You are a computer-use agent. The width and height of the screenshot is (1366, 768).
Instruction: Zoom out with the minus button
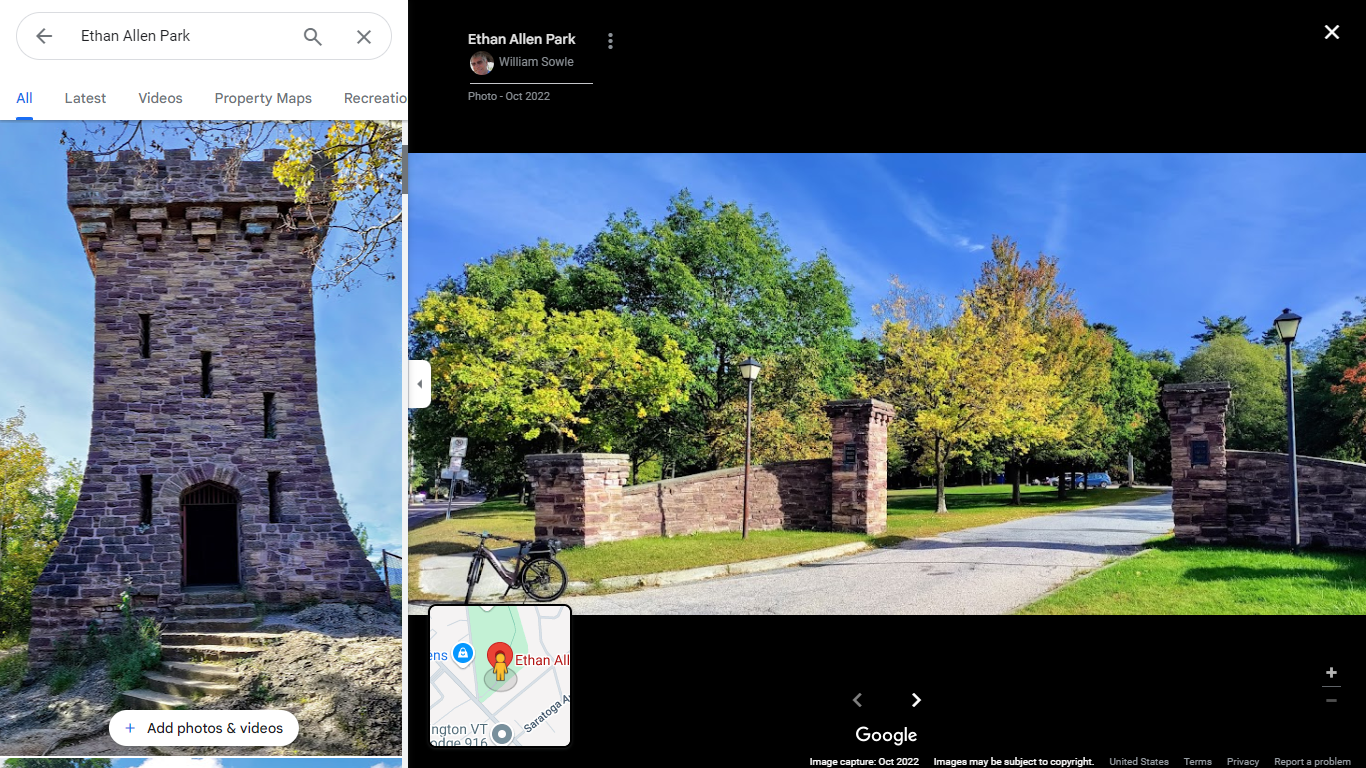click(1331, 700)
